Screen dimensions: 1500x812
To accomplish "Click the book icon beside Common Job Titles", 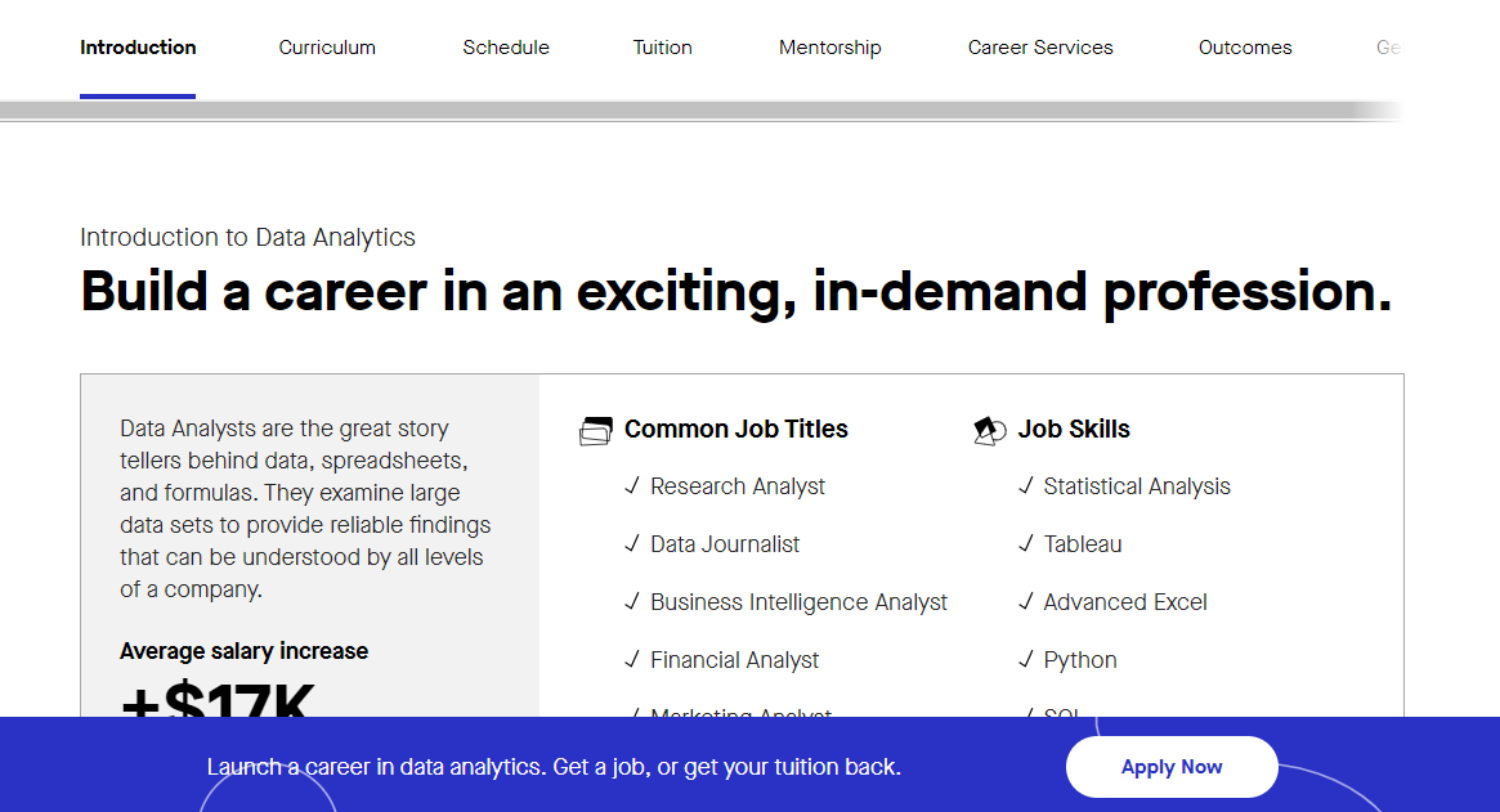I will point(596,428).
